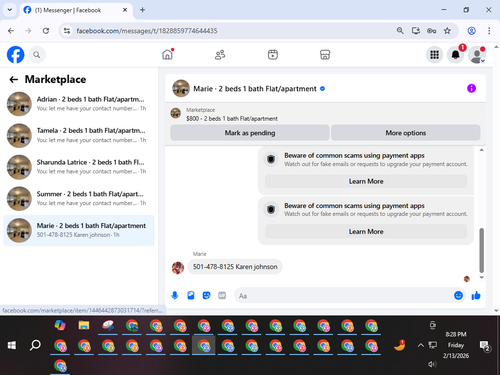Open the Friends icon in top nav
The height and width of the screenshot is (375, 500).
pyautogui.click(x=220, y=55)
